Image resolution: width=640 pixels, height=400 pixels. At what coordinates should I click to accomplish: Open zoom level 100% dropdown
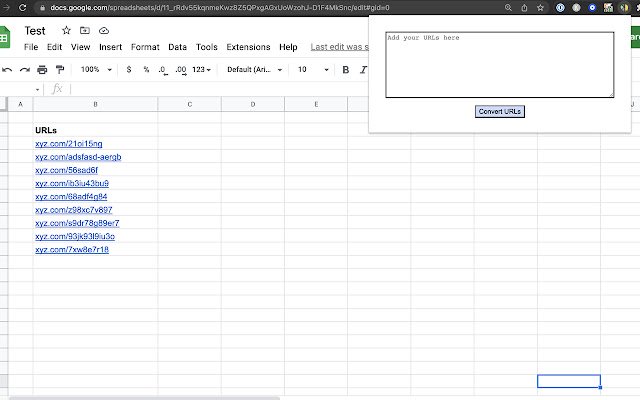[x=96, y=69]
